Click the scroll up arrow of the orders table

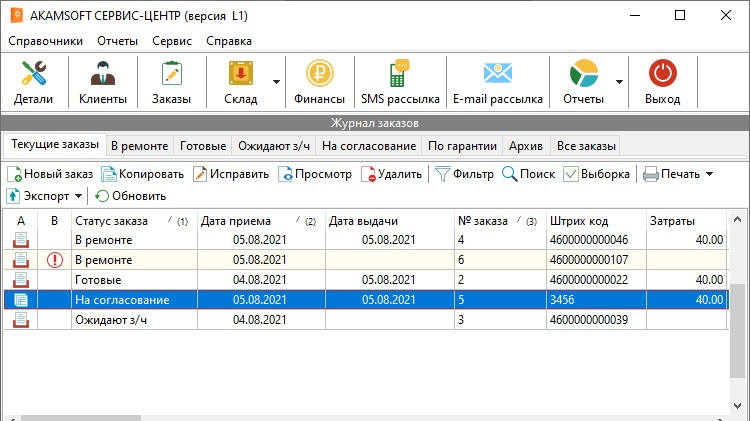tap(738, 219)
